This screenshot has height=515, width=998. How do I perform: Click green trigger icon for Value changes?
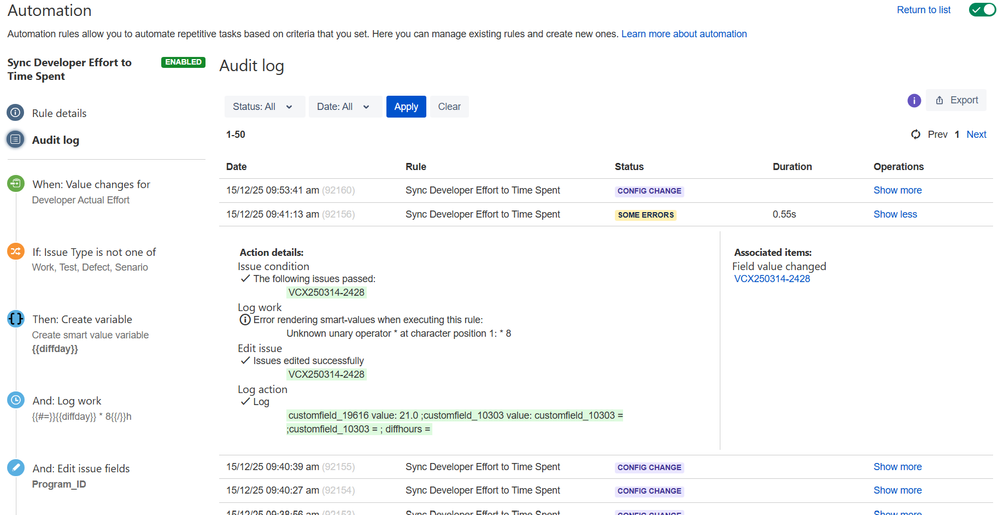coord(15,184)
